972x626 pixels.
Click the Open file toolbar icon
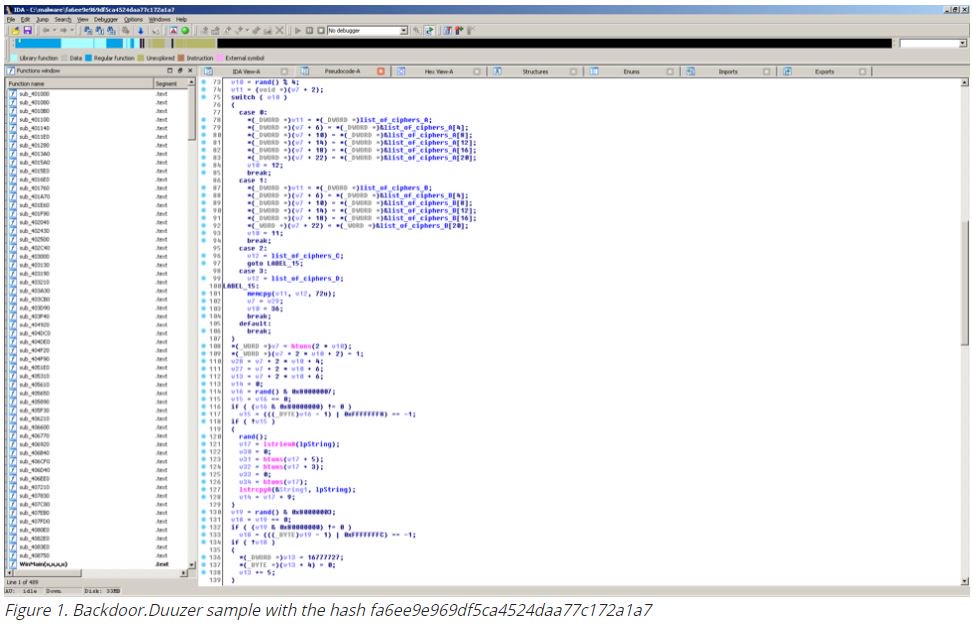tap(14, 30)
